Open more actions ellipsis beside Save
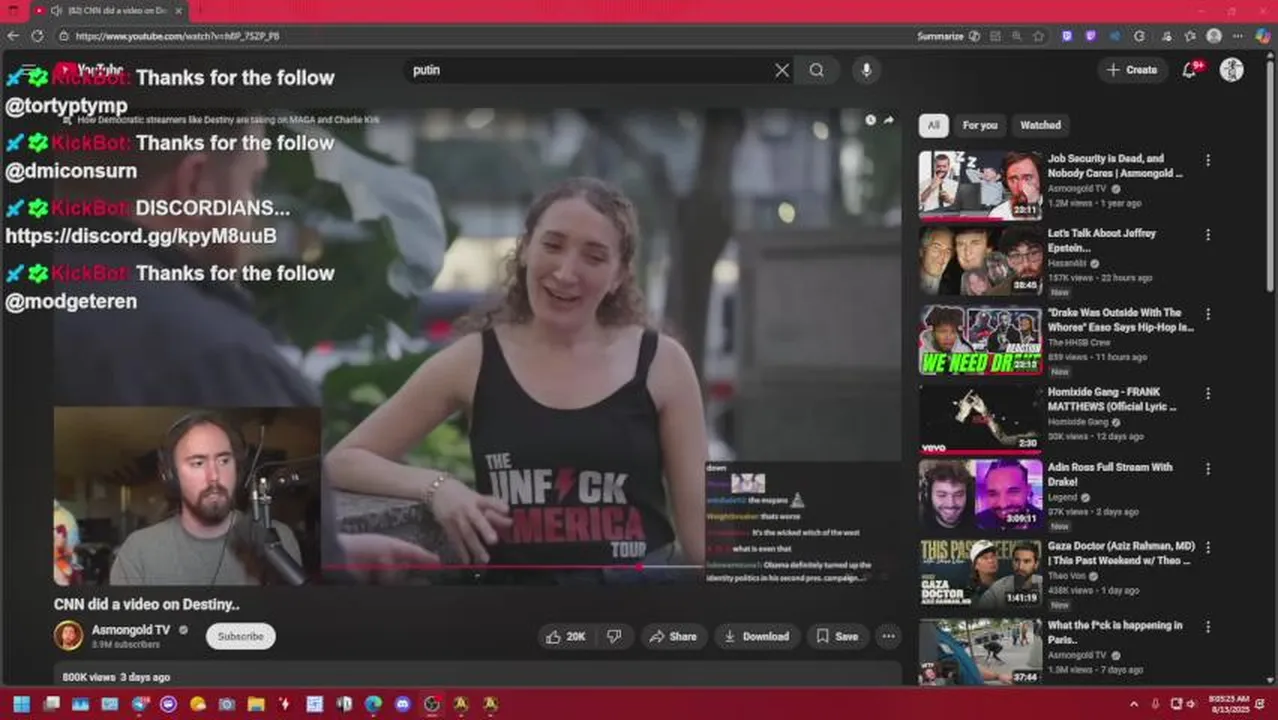This screenshot has height=720, width=1278. [x=888, y=636]
